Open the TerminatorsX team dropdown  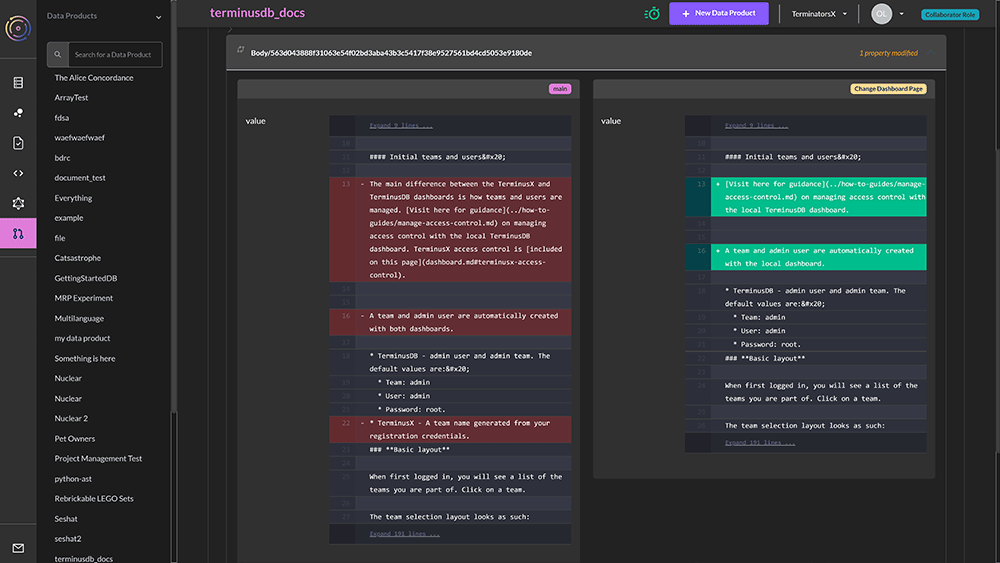point(819,14)
